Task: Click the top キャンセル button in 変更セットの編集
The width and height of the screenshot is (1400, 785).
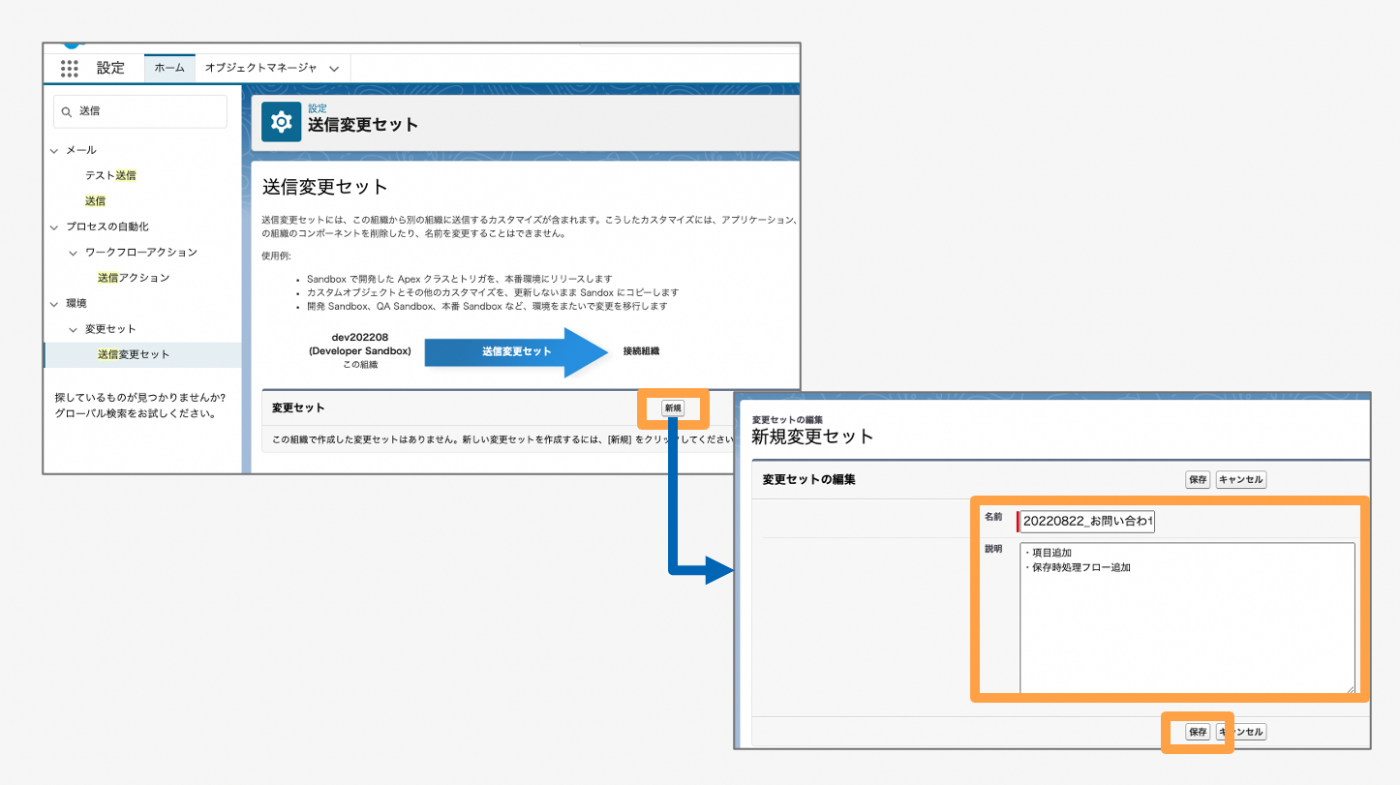Action: [1241, 480]
